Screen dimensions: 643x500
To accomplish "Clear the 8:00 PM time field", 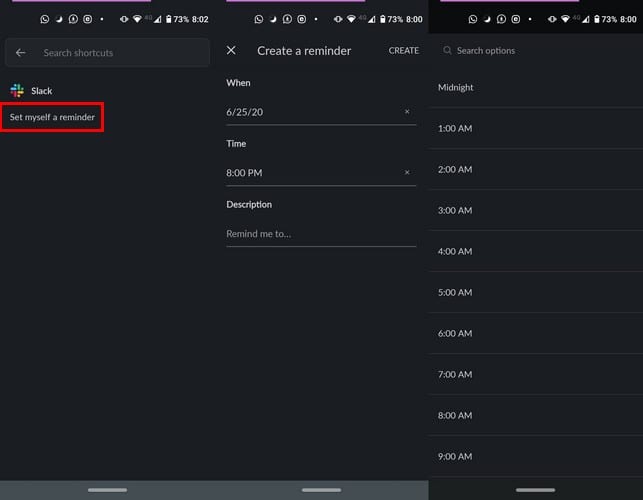I will [407, 173].
